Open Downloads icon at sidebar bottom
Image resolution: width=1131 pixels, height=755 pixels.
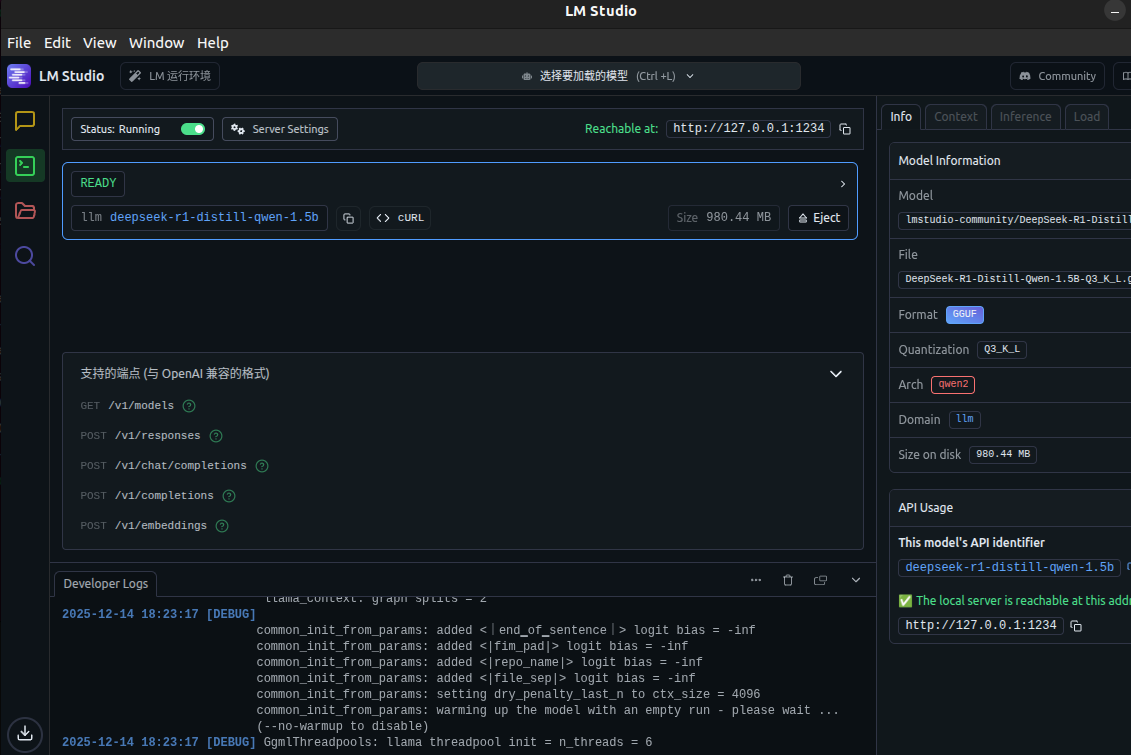click(x=25, y=733)
